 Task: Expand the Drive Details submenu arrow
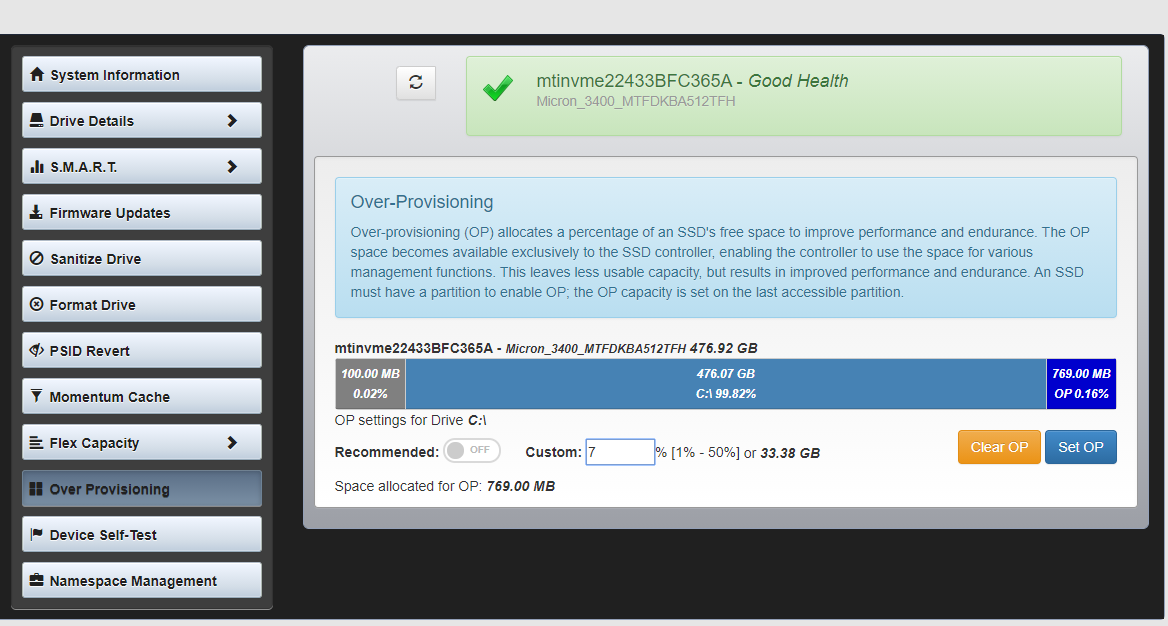click(x=232, y=121)
